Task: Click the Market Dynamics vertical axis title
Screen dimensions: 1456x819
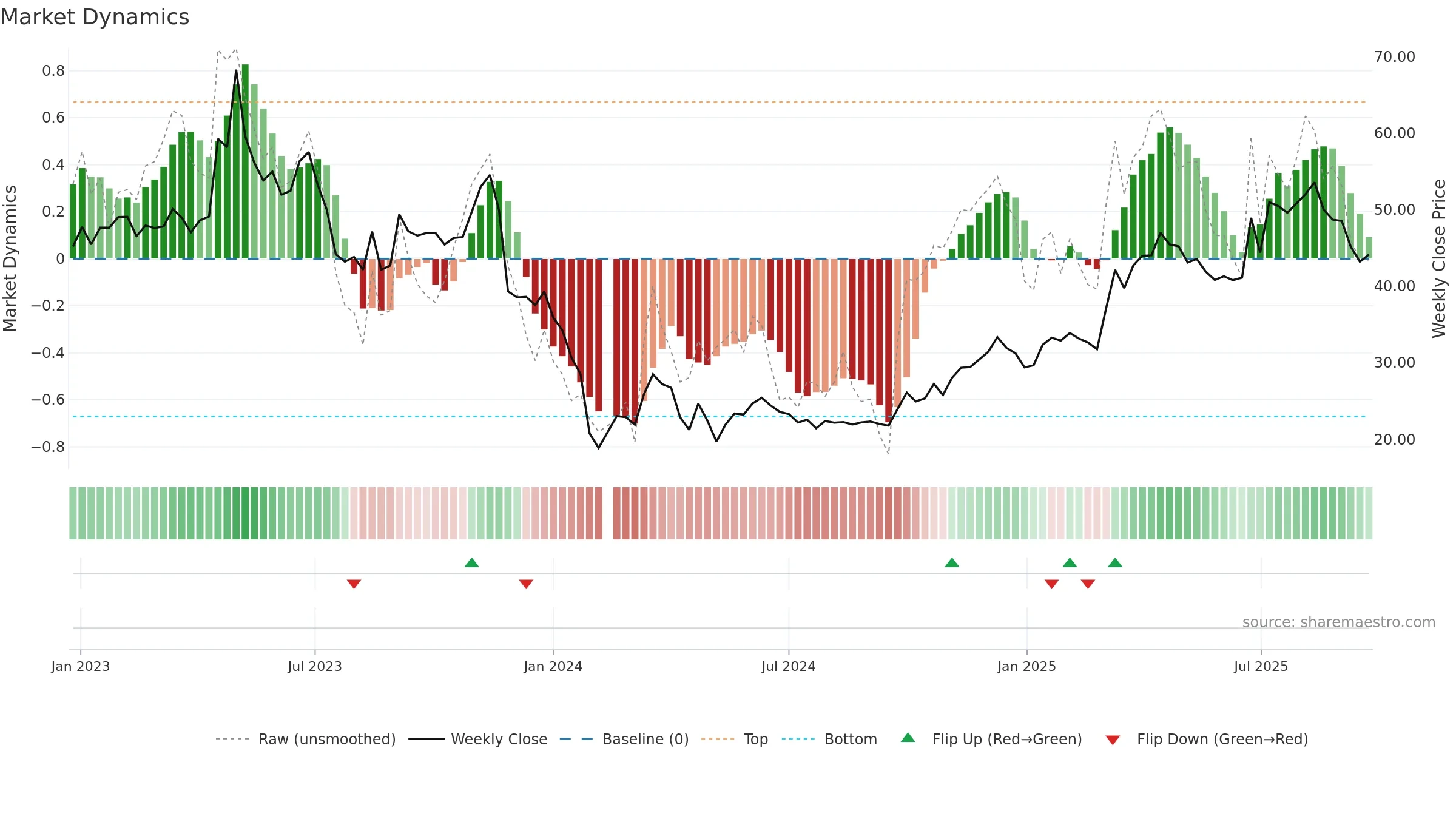Action: (x=10, y=258)
